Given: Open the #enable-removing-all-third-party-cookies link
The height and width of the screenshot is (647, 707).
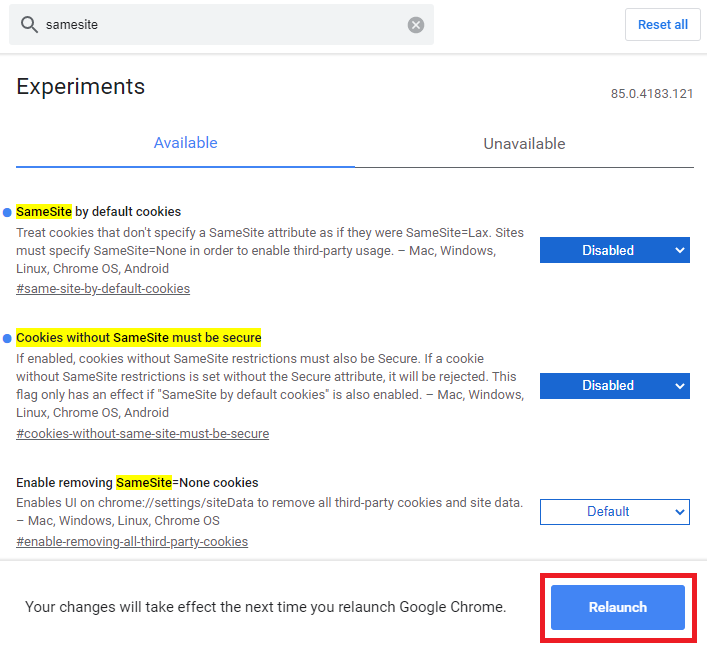Looking at the screenshot, I should [x=132, y=541].
